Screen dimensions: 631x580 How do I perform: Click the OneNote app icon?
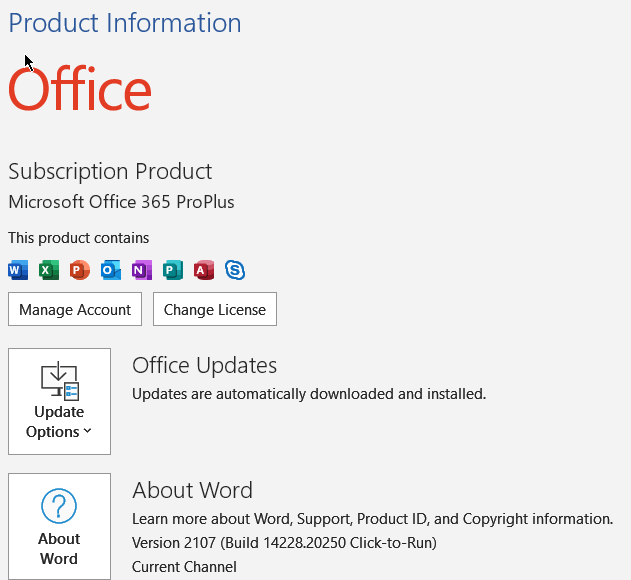click(x=142, y=270)
